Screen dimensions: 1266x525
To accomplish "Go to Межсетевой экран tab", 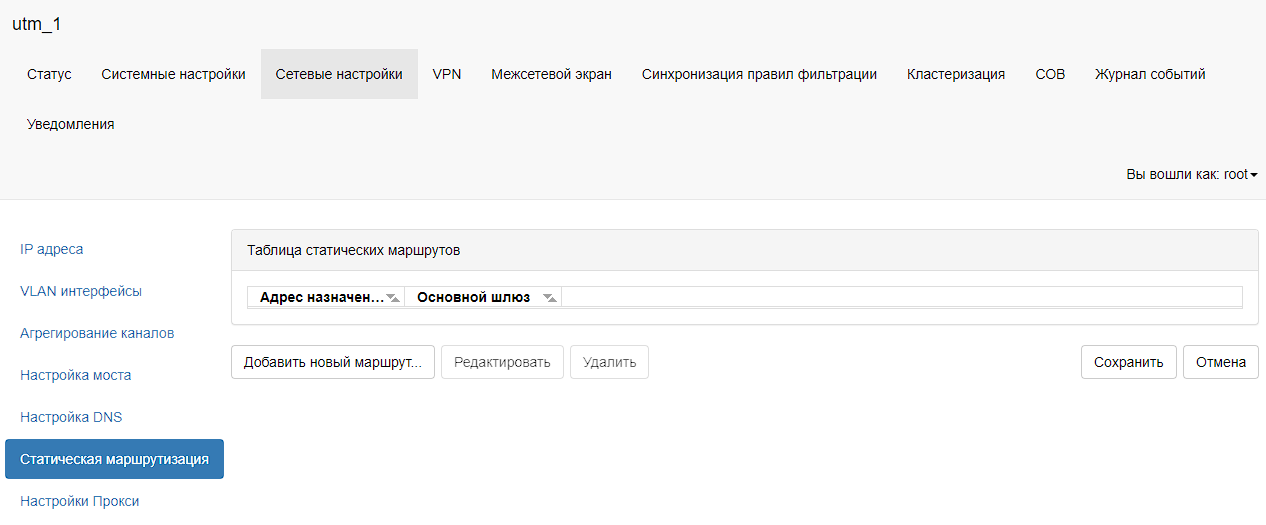I will click(x=551, y=74).
